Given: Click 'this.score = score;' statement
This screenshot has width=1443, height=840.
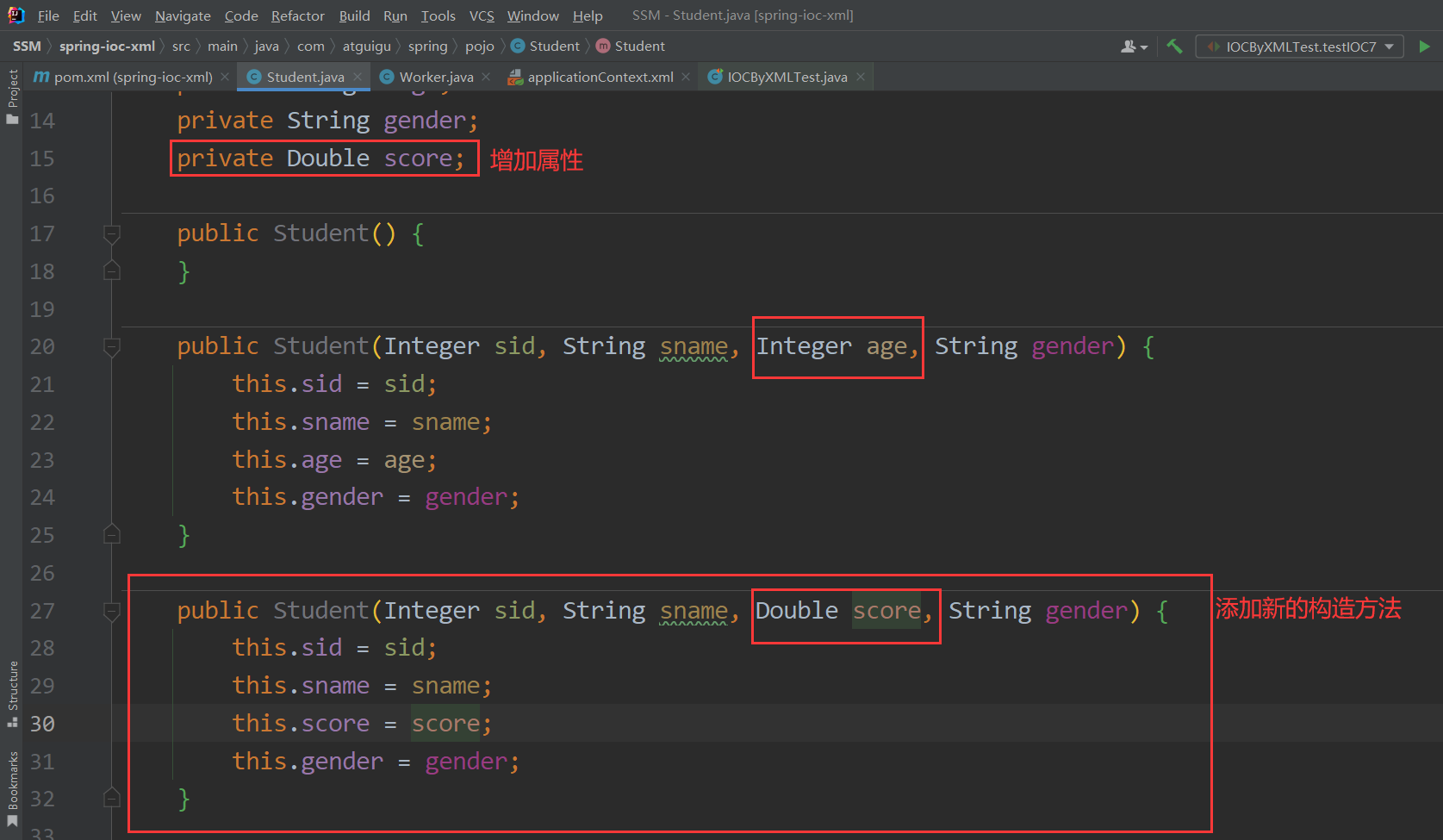Looking at the screenshot, I should (362, 724).
